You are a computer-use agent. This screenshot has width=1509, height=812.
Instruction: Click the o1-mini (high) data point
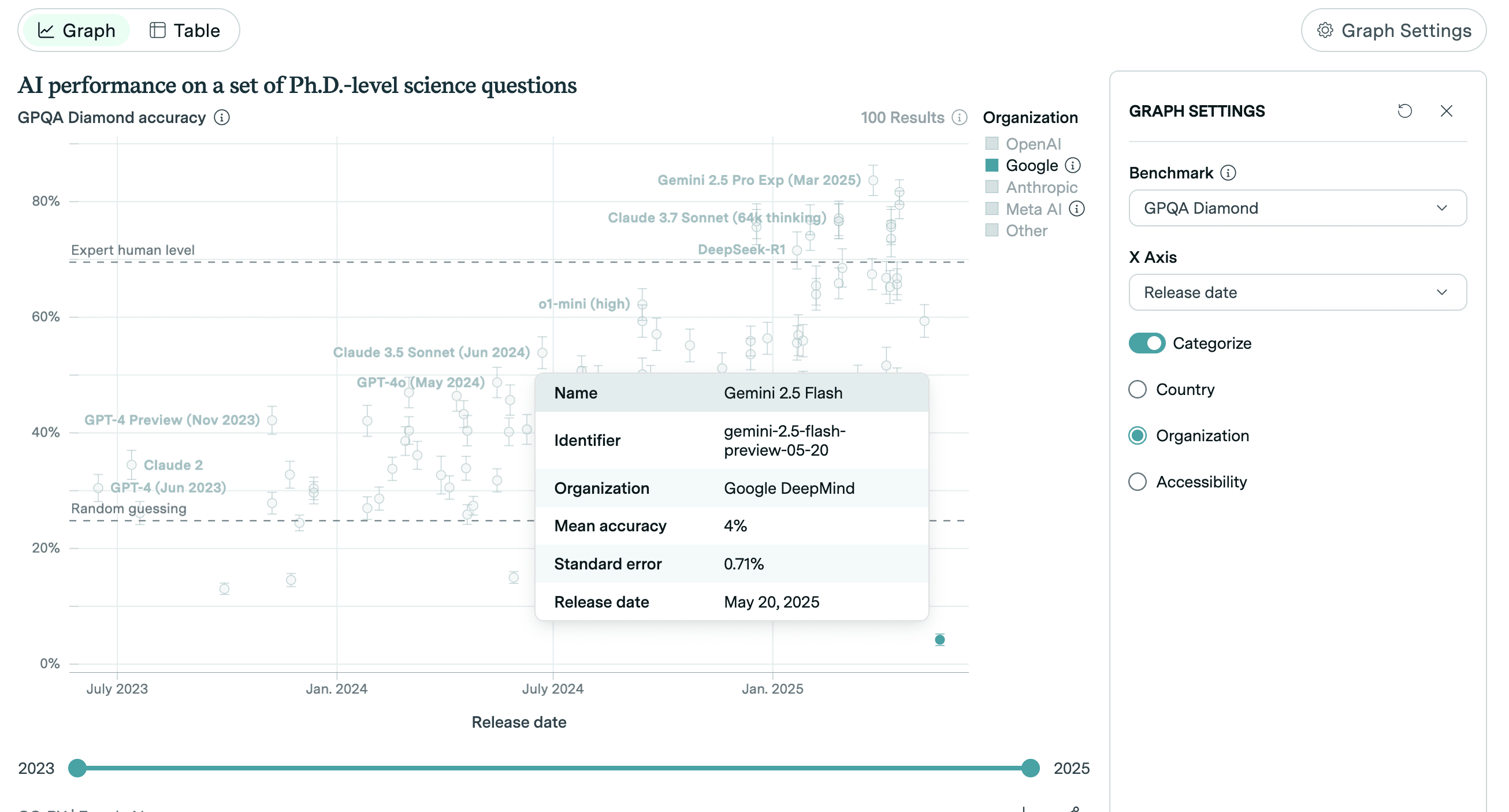pyautogui.click(x=642, y=305)
